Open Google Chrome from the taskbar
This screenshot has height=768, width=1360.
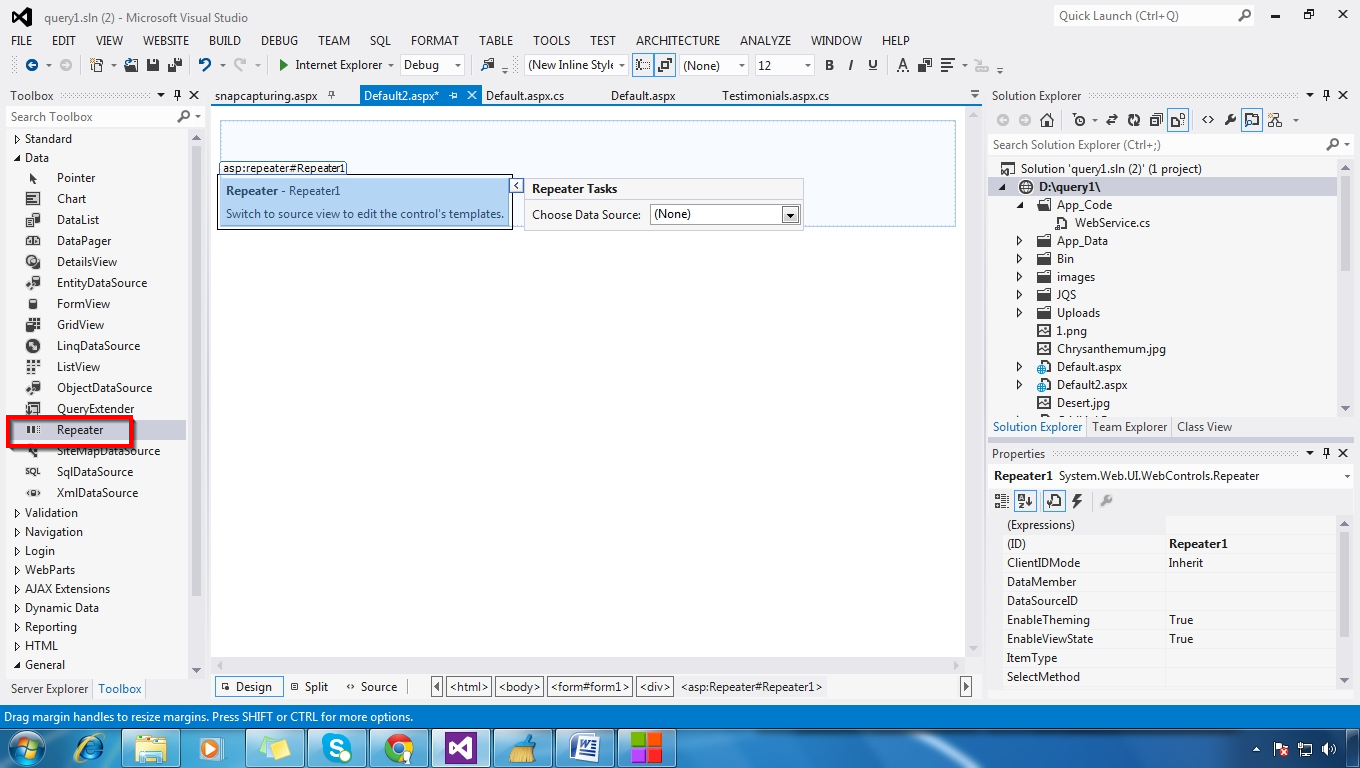coord(399,747)
